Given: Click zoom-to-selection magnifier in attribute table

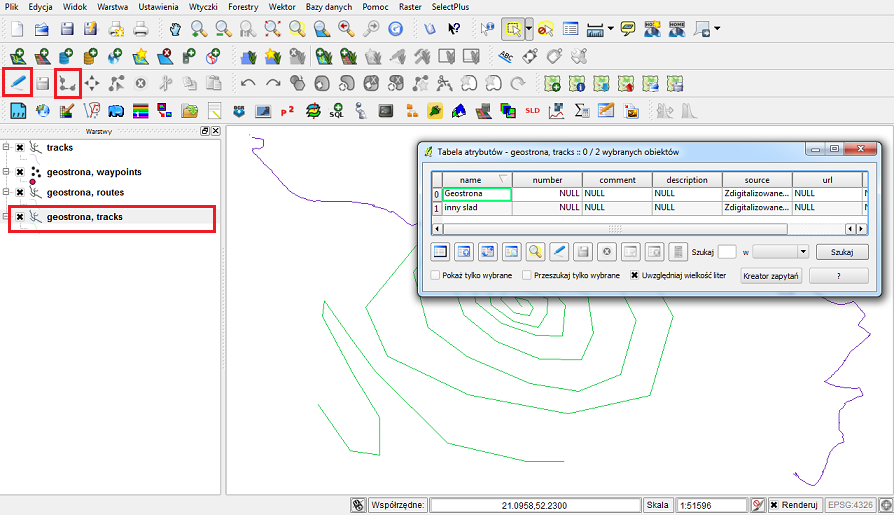Looking at the screenshot, I should pos(535,252).
